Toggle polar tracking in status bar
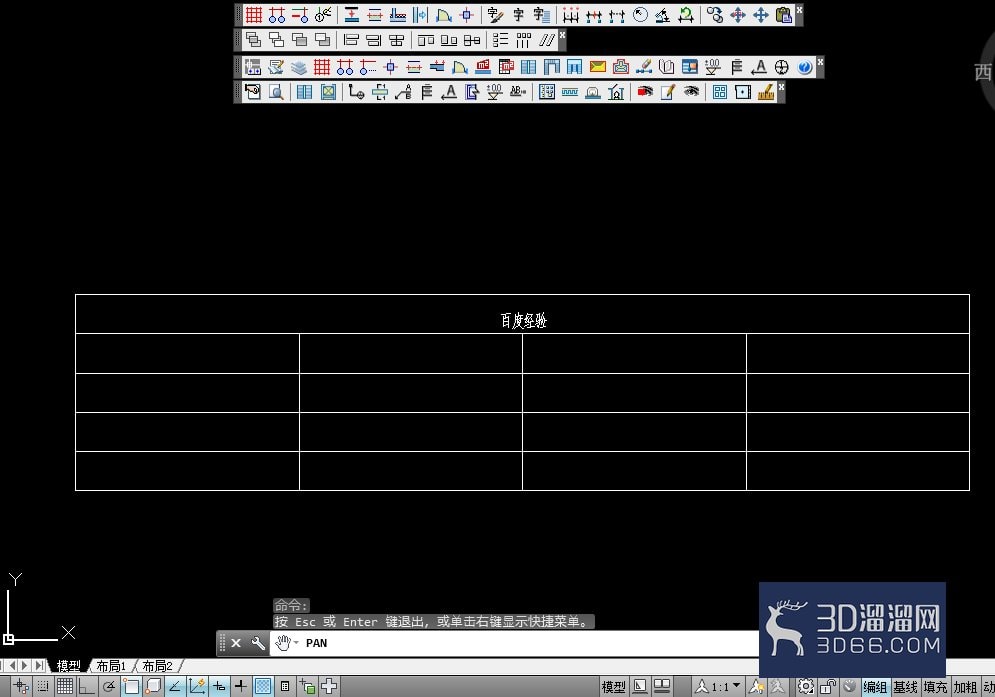 (x=109, y=686)
